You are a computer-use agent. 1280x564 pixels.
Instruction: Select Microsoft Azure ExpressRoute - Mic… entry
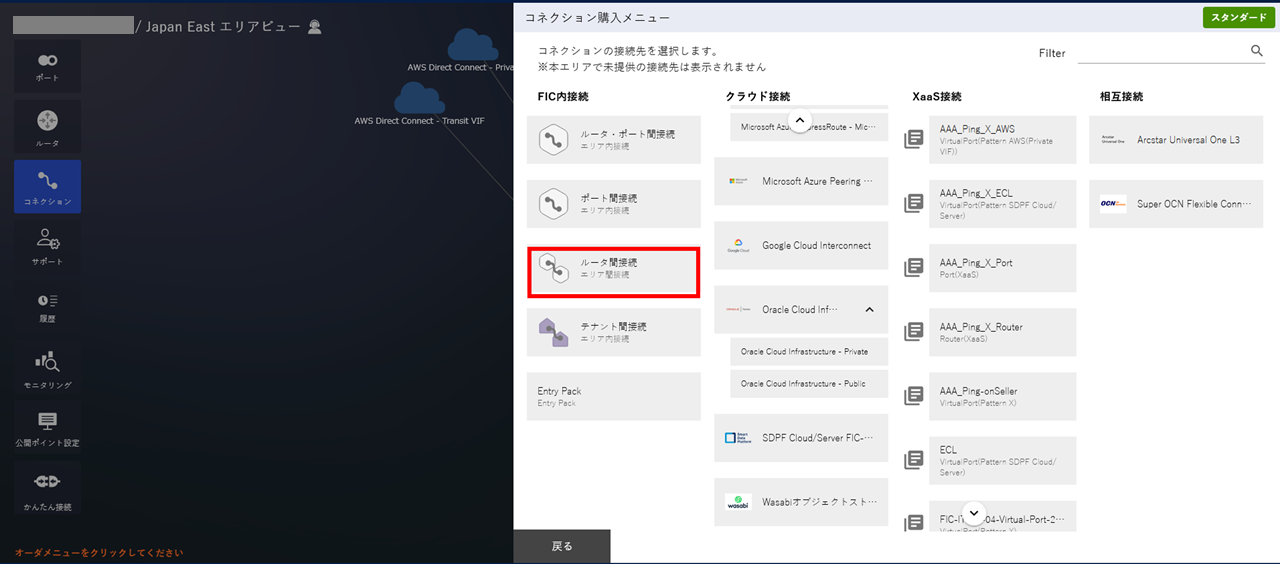[x=809, y=127]
